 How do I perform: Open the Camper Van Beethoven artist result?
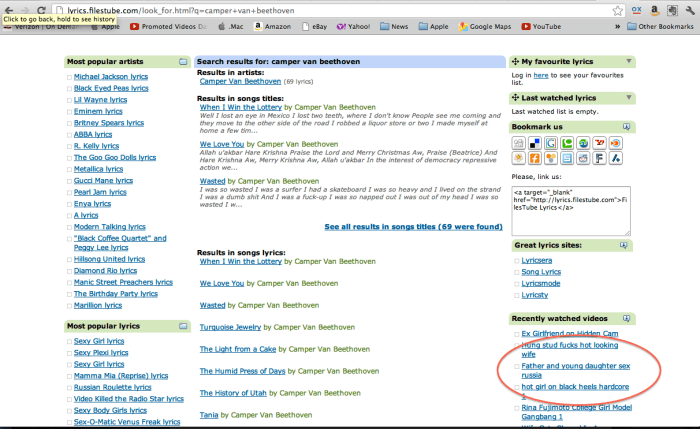click(x=240, y=81)
